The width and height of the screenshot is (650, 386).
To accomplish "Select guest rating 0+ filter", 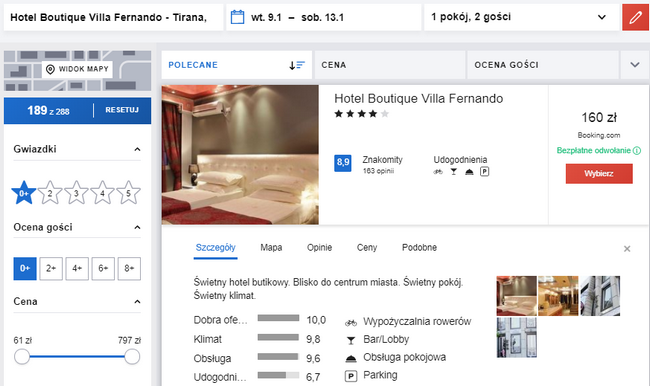I will click(x=25, y=268).
